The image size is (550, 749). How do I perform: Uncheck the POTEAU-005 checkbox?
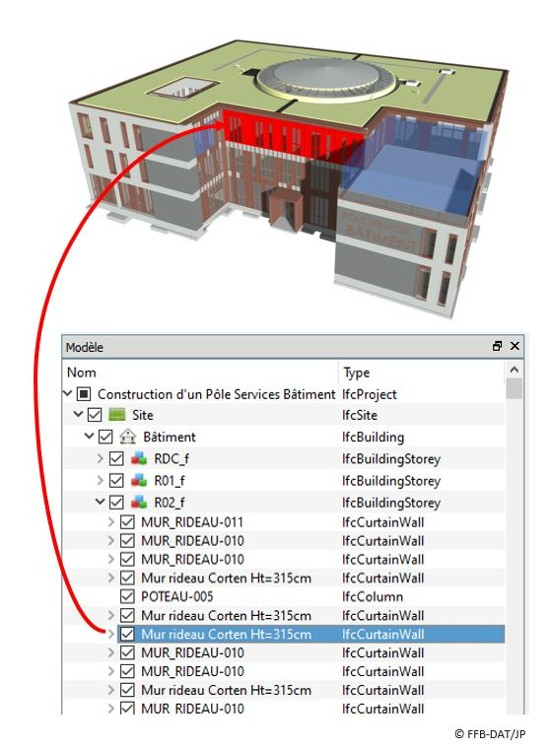point(127,597)
